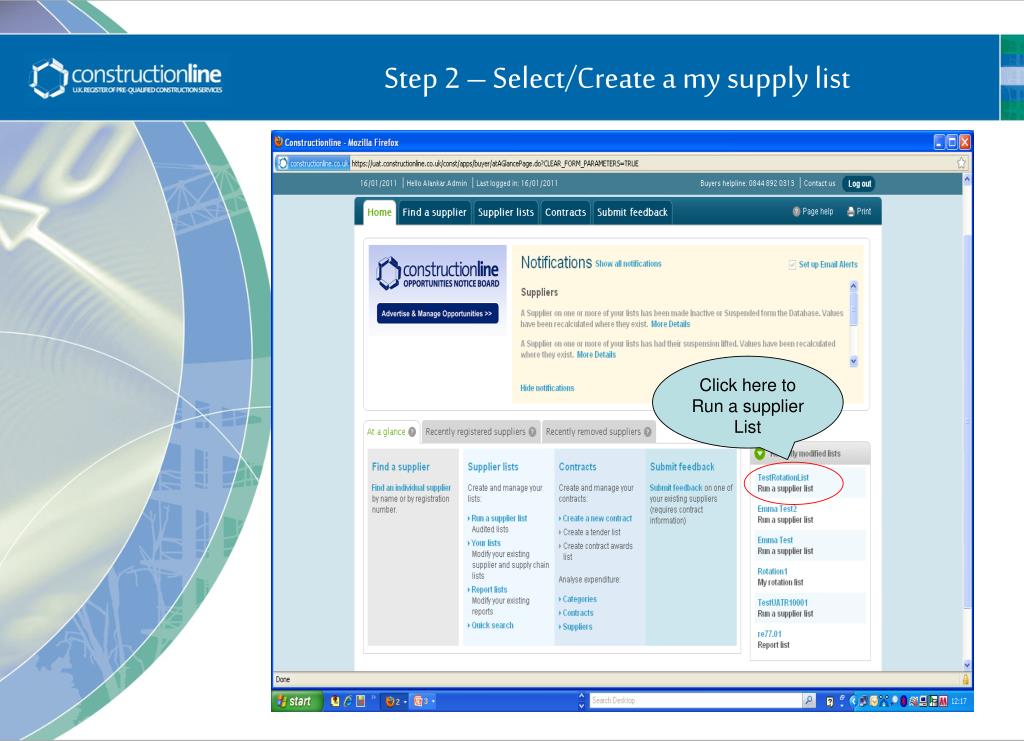Click the bookmark star icon in address bar
The image size is (1024, 741).
[961, 163]
